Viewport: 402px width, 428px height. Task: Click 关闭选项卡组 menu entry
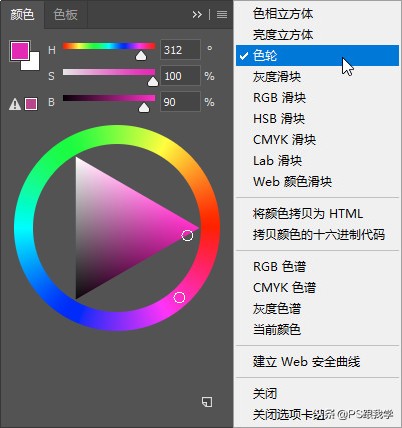point(317,415)
